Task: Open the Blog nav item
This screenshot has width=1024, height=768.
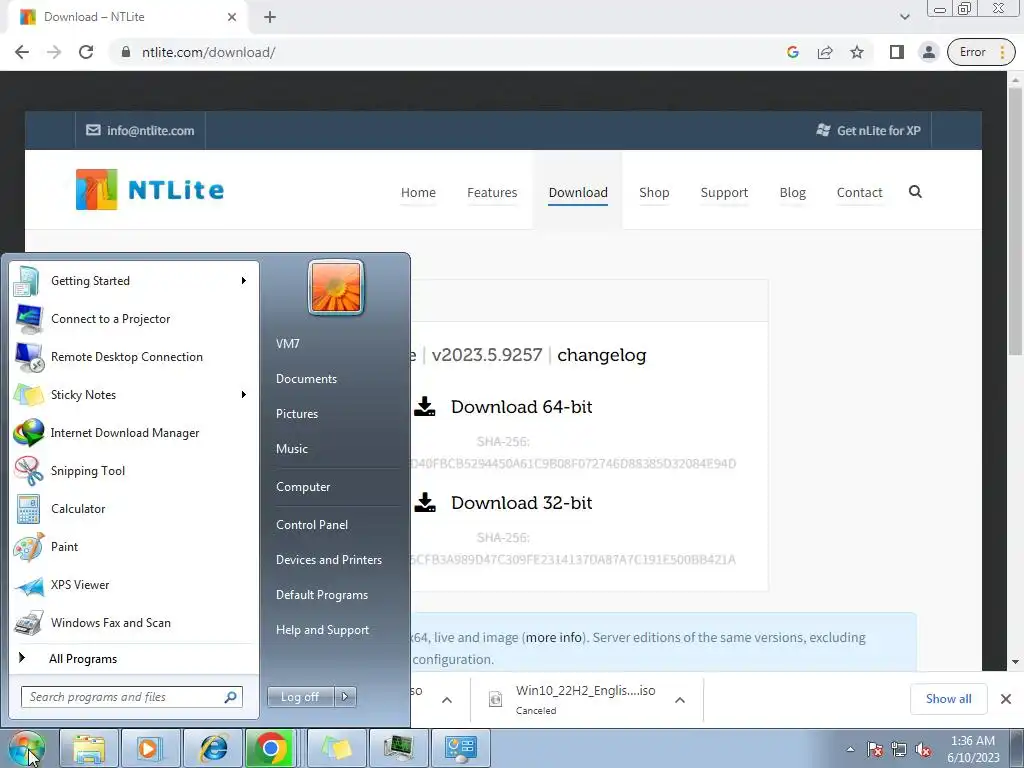Action: tap(792, 193)
